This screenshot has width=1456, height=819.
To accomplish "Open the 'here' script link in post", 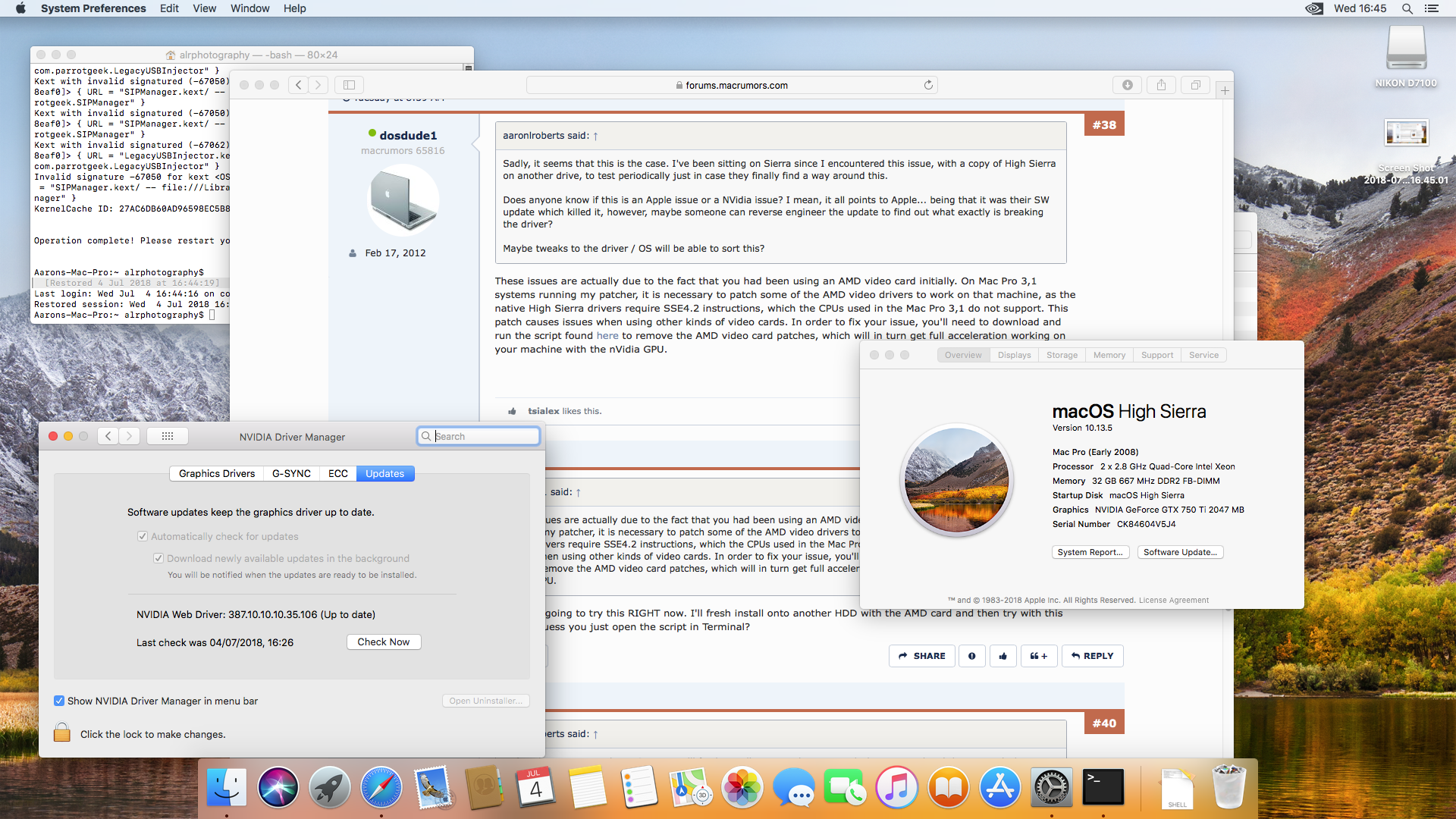I will point(607,336).
